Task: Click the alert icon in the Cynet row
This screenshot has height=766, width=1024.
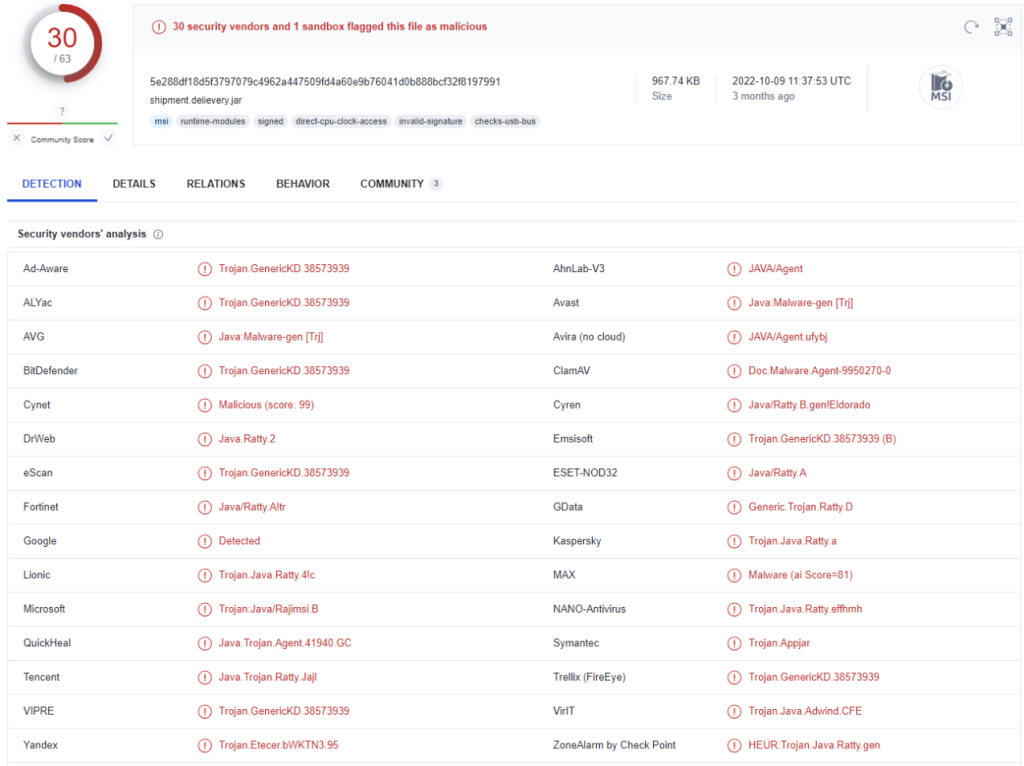Action: [204, 405]
